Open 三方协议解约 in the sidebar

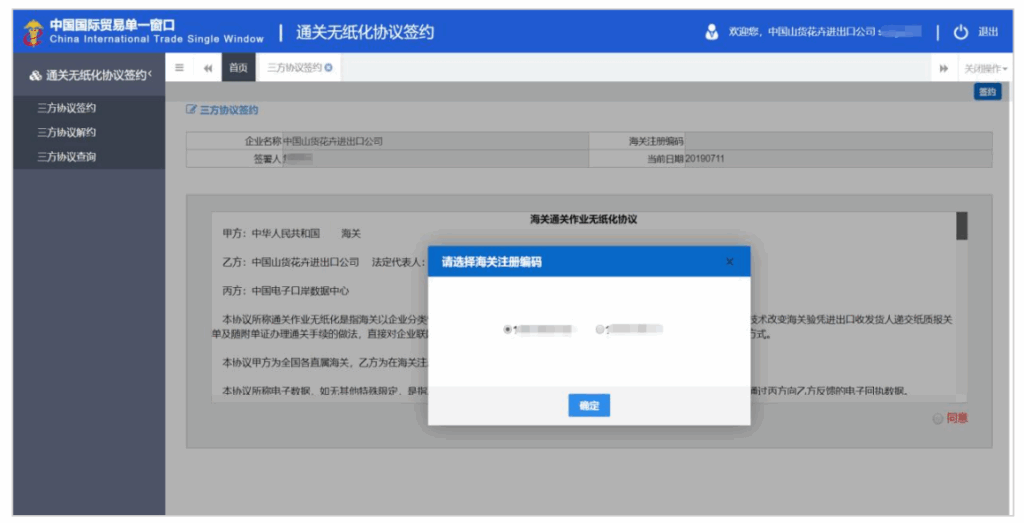67,132
